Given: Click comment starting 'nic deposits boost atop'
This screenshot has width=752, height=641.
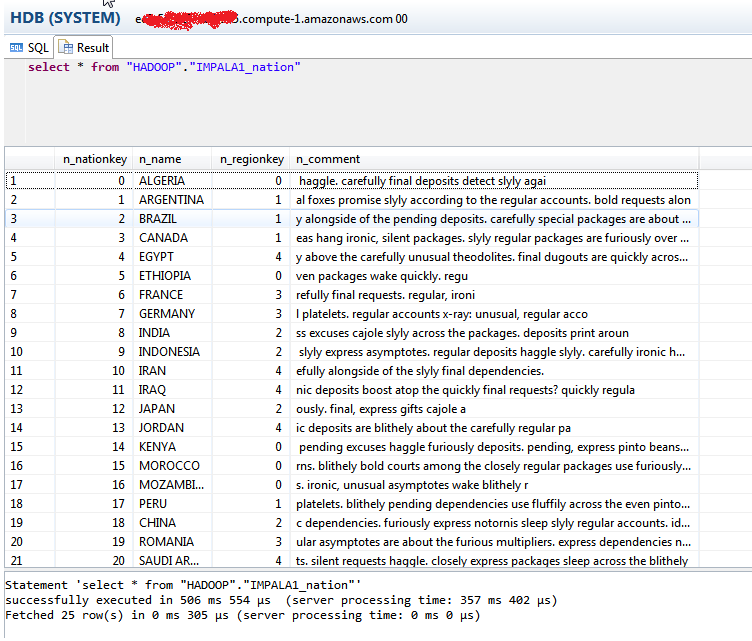Looking at the screenshot, I should [x=465, y=390].
